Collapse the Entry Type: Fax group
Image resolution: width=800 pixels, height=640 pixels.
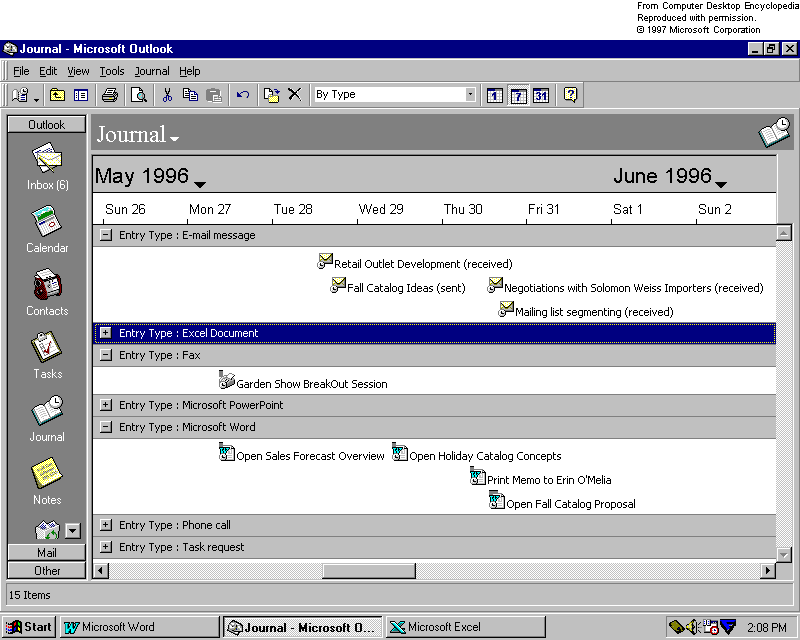106,355
